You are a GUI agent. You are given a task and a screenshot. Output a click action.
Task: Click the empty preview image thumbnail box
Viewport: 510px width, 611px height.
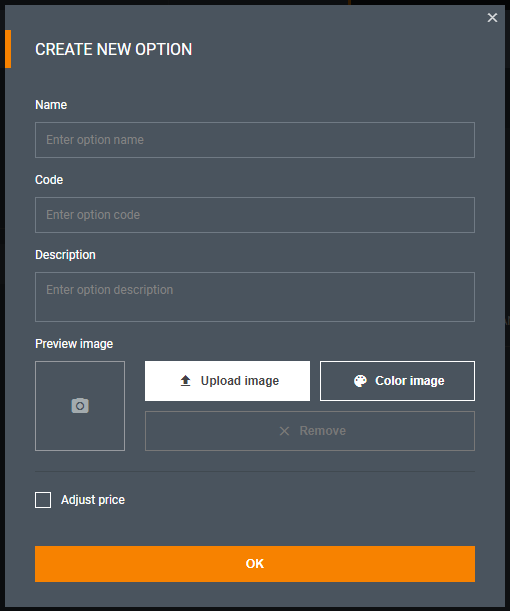pos(80,406)
